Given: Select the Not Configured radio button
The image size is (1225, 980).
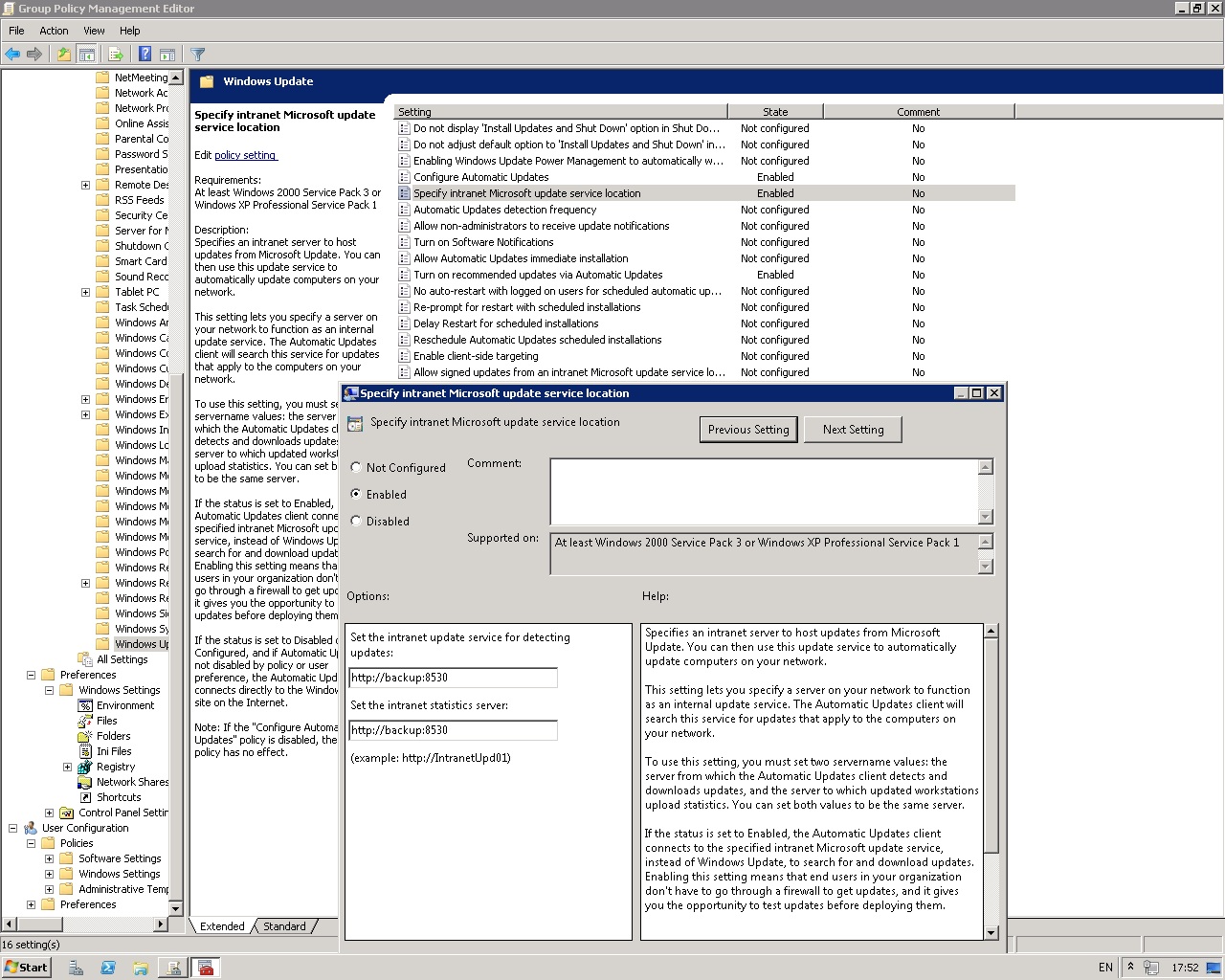Looking at the screenshot, I should coord(356,468).
